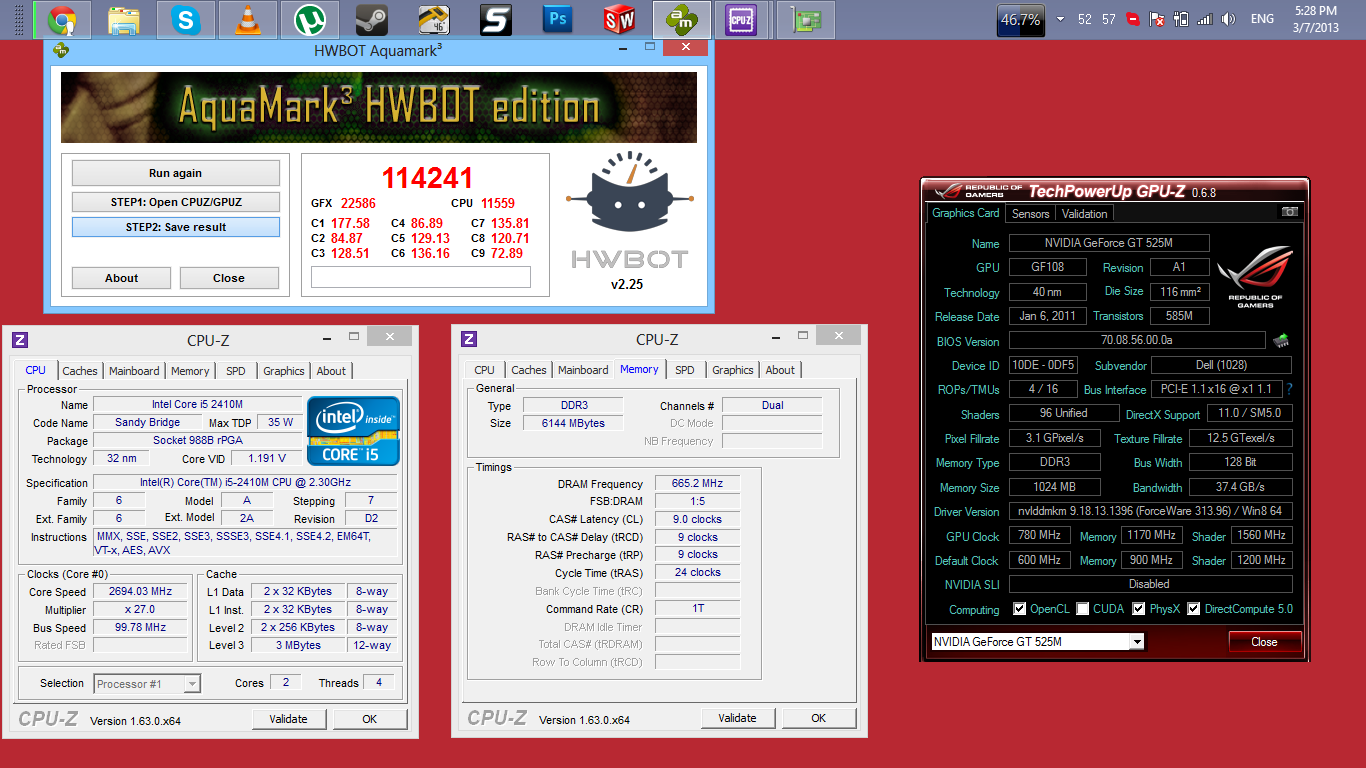The width and height of the screenshot is (1366, 768).
Task: Launch Steam from the taskbar
Action: [372, 19]
